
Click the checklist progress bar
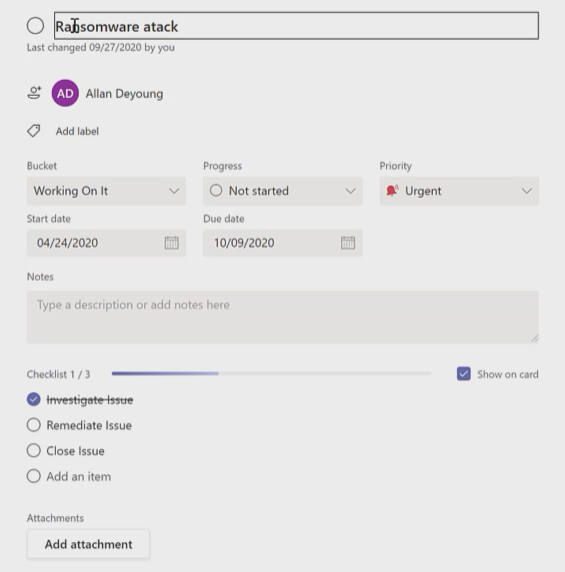(x=271, y=374)
